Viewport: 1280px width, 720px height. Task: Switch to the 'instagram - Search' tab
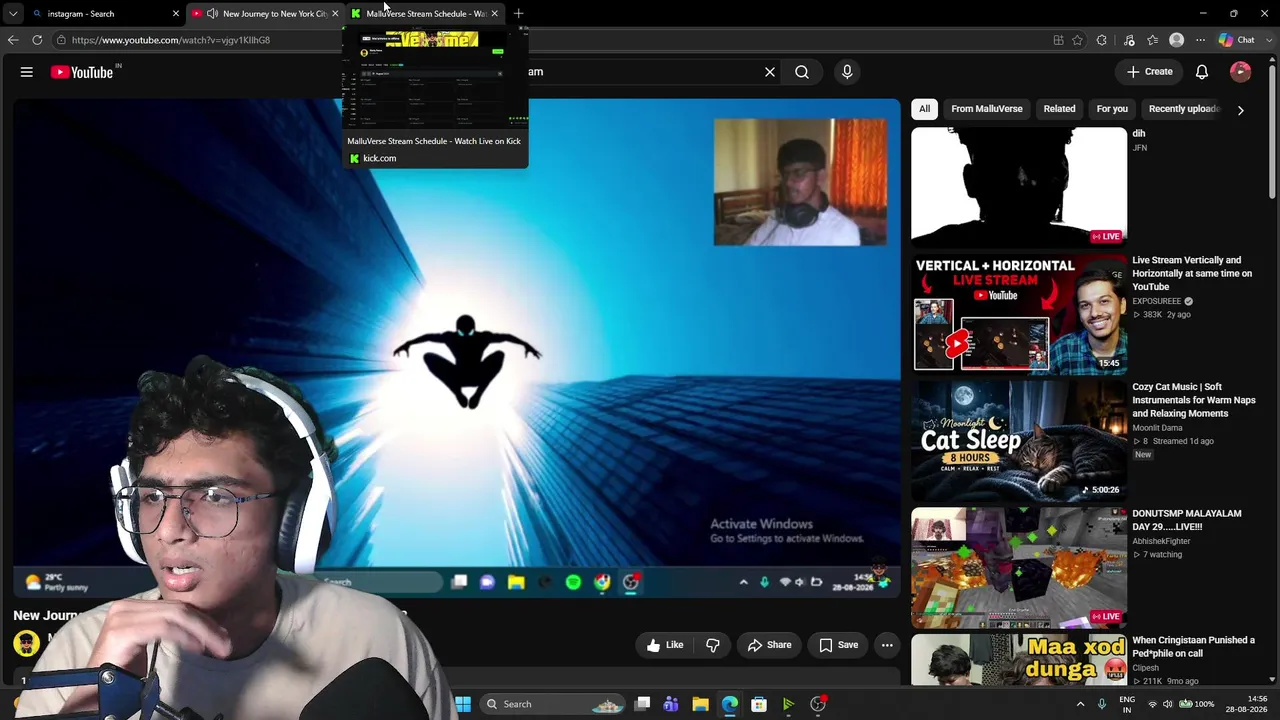point(106,14)
